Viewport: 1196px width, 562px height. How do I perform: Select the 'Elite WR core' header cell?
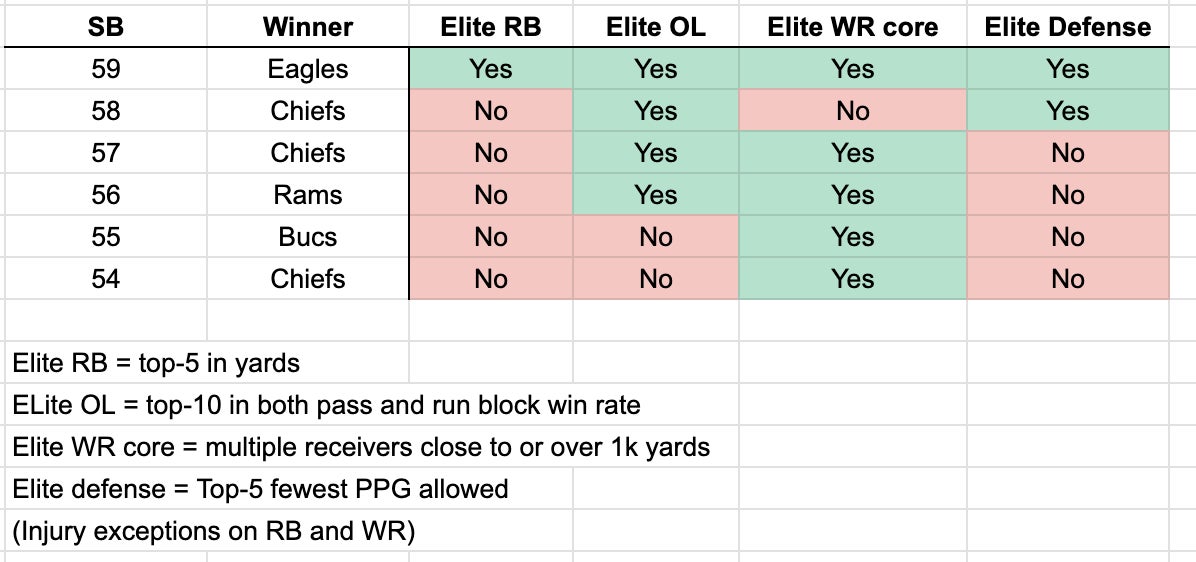(852, 27)
